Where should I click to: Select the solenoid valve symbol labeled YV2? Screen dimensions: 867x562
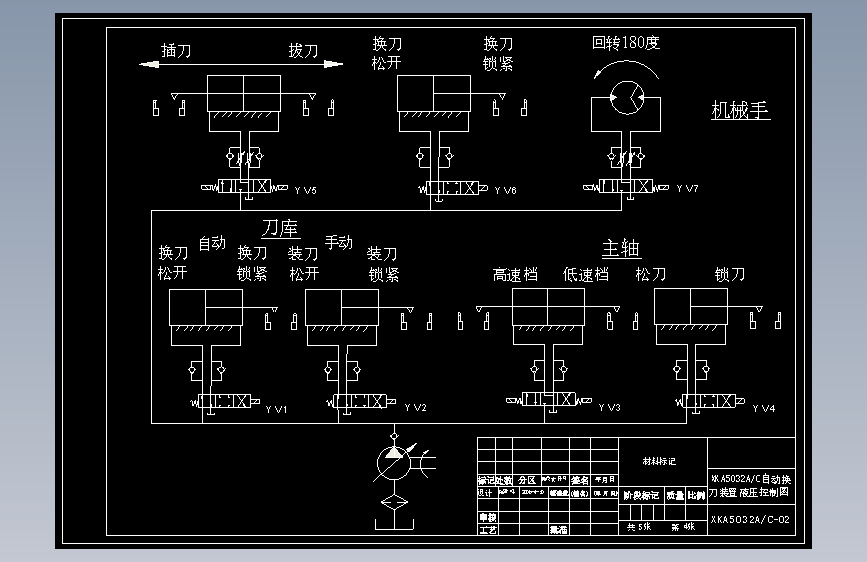point(362,402)
